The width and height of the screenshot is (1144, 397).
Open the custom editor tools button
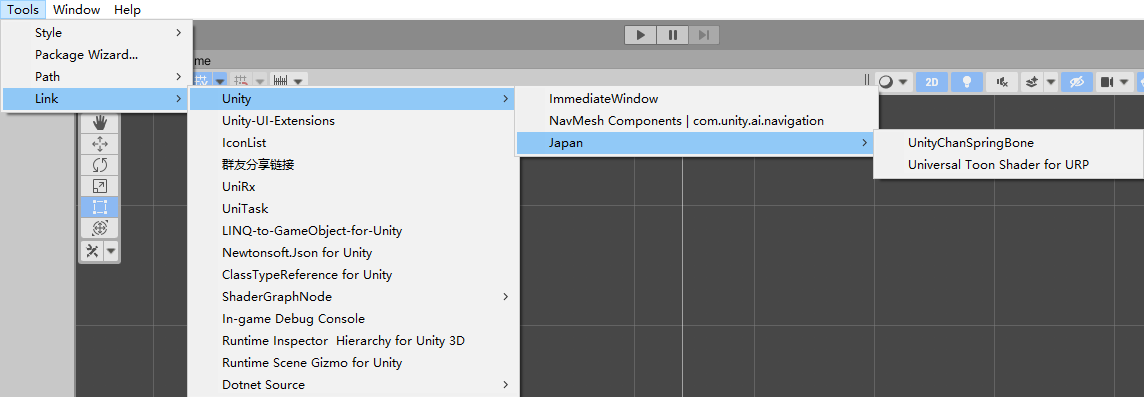93,251
